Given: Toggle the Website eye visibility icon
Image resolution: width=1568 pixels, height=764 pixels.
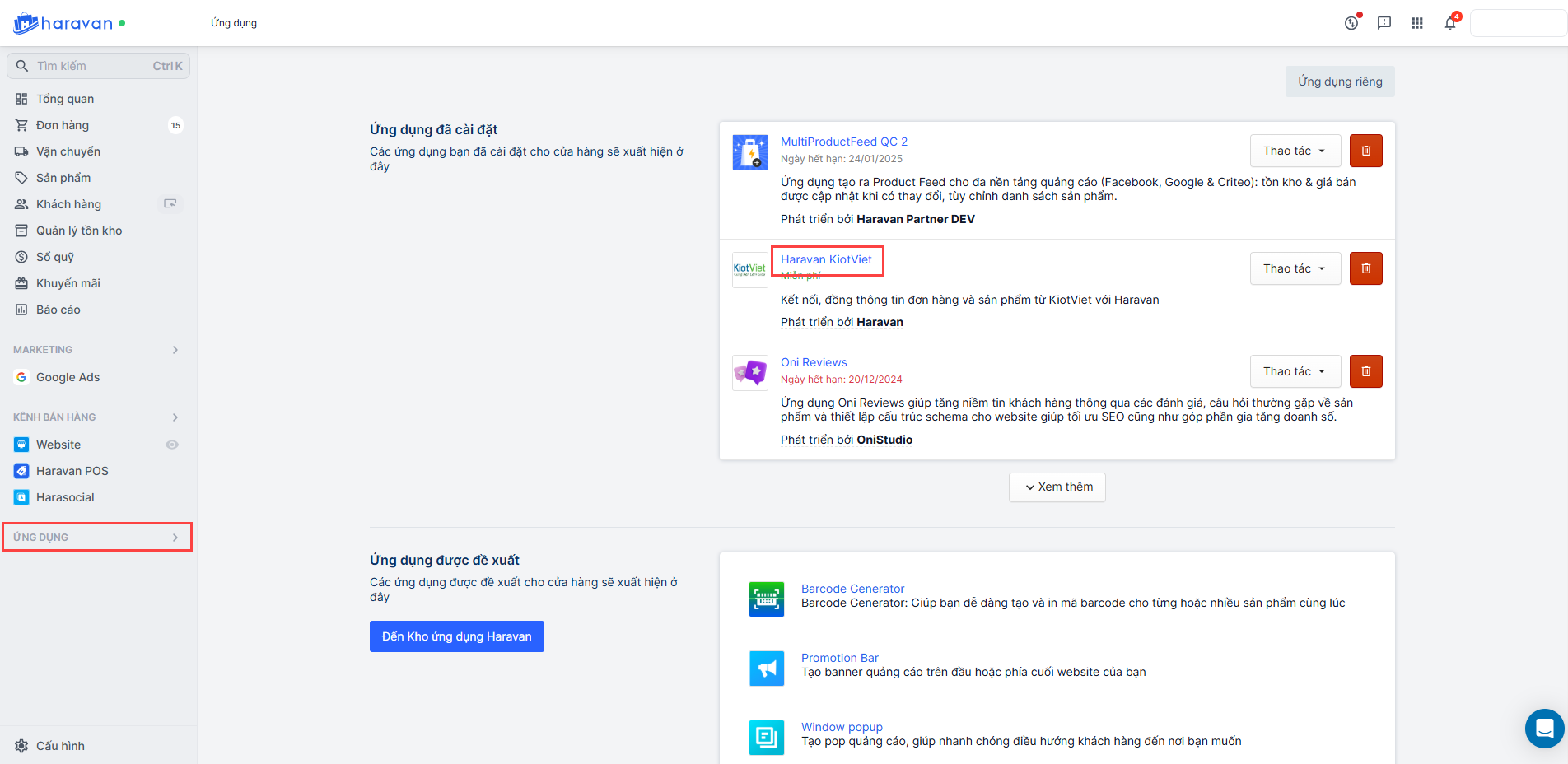Looking at the screenshot, I should (x=172, y=445).
